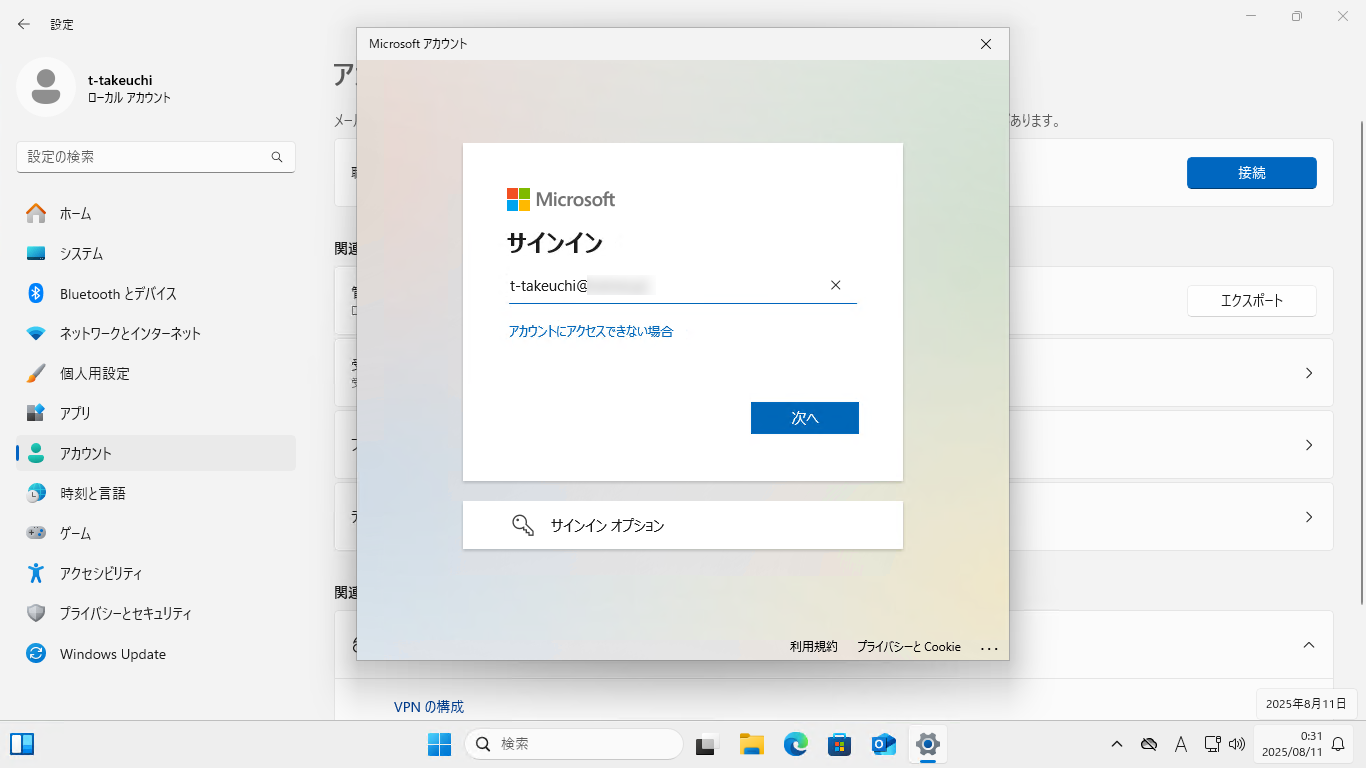Open the three-dots more options menu
The width and height of the screenshot is (1366, 768).
(990, 648)
